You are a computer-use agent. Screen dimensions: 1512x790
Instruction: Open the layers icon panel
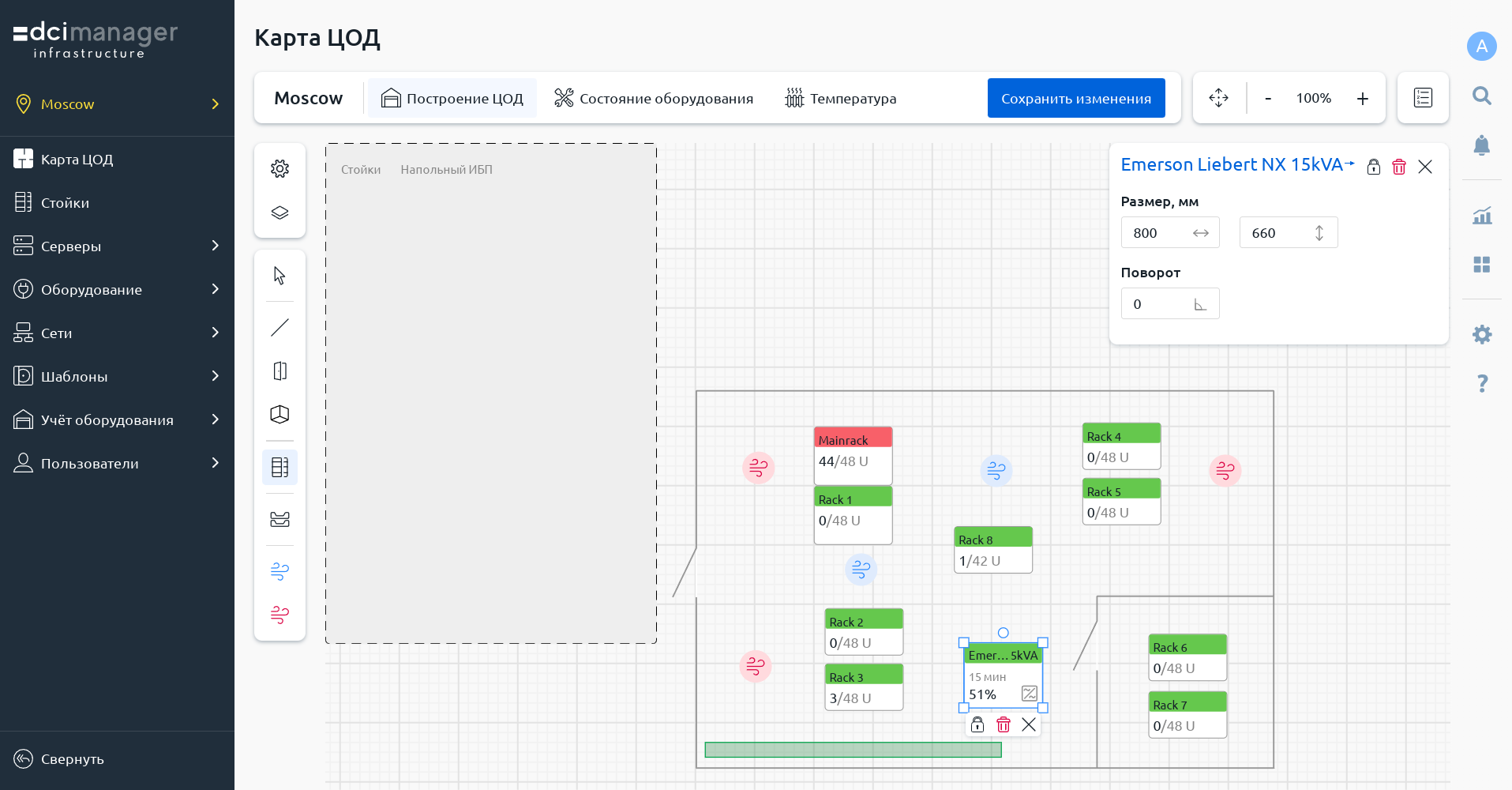click(280, 213)
